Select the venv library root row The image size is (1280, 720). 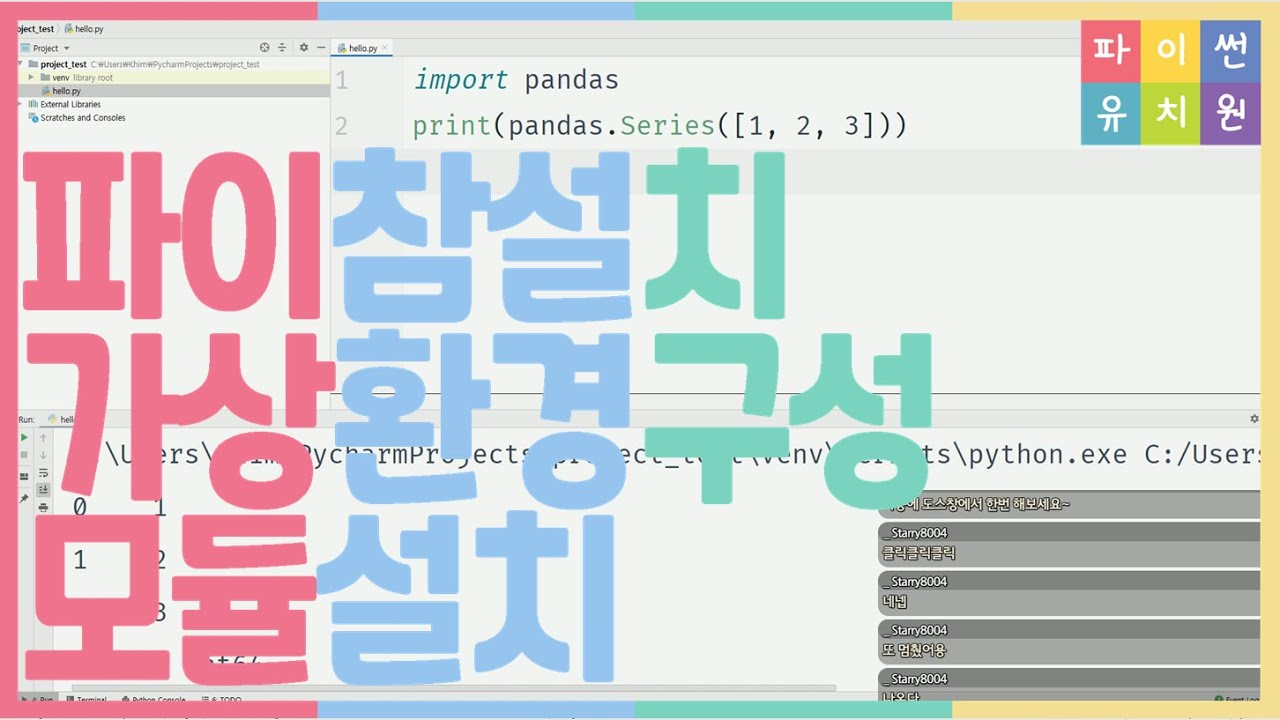[x=174, y=77]
